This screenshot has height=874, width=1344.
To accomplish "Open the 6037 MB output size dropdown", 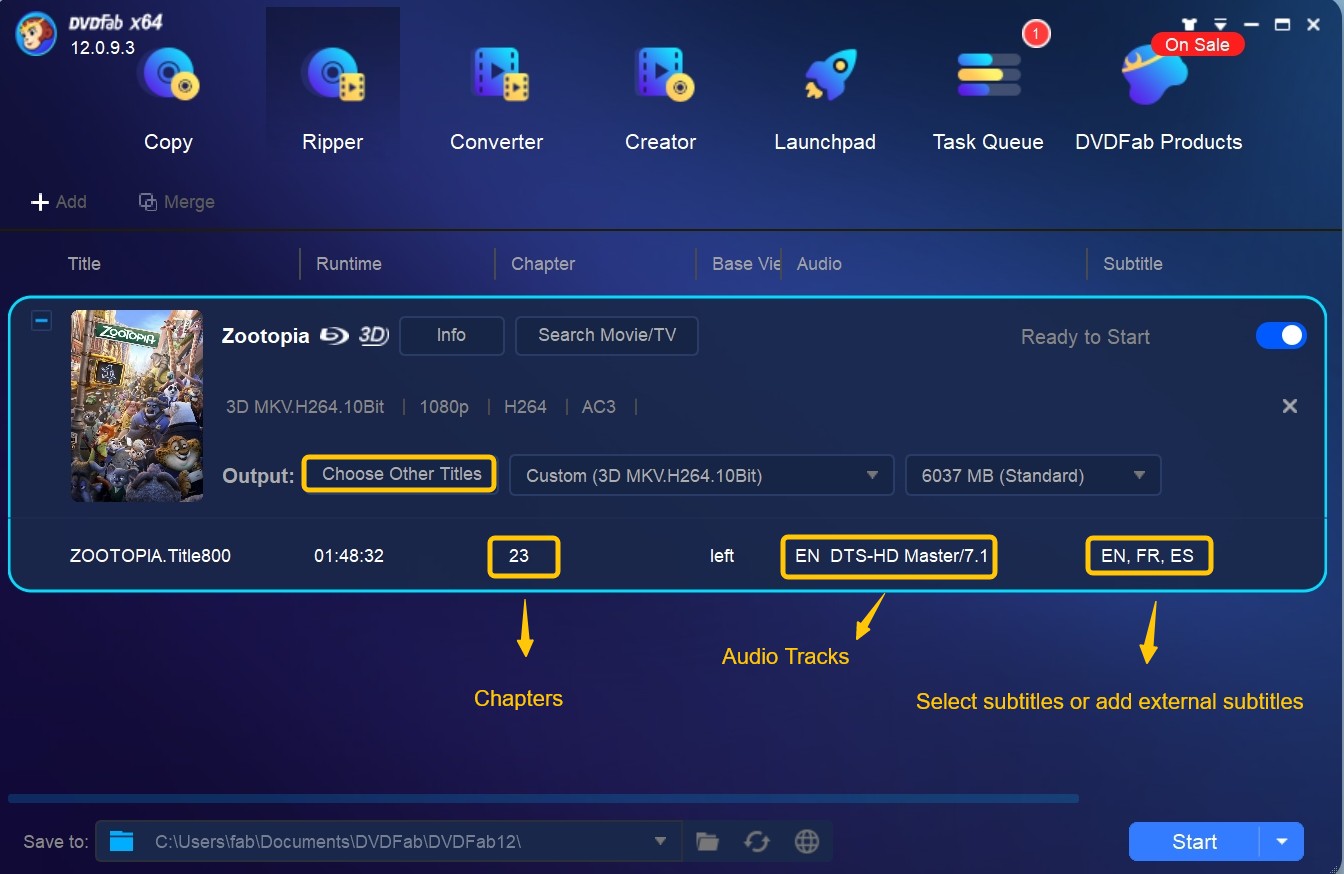I will (x=1033, y=476).
